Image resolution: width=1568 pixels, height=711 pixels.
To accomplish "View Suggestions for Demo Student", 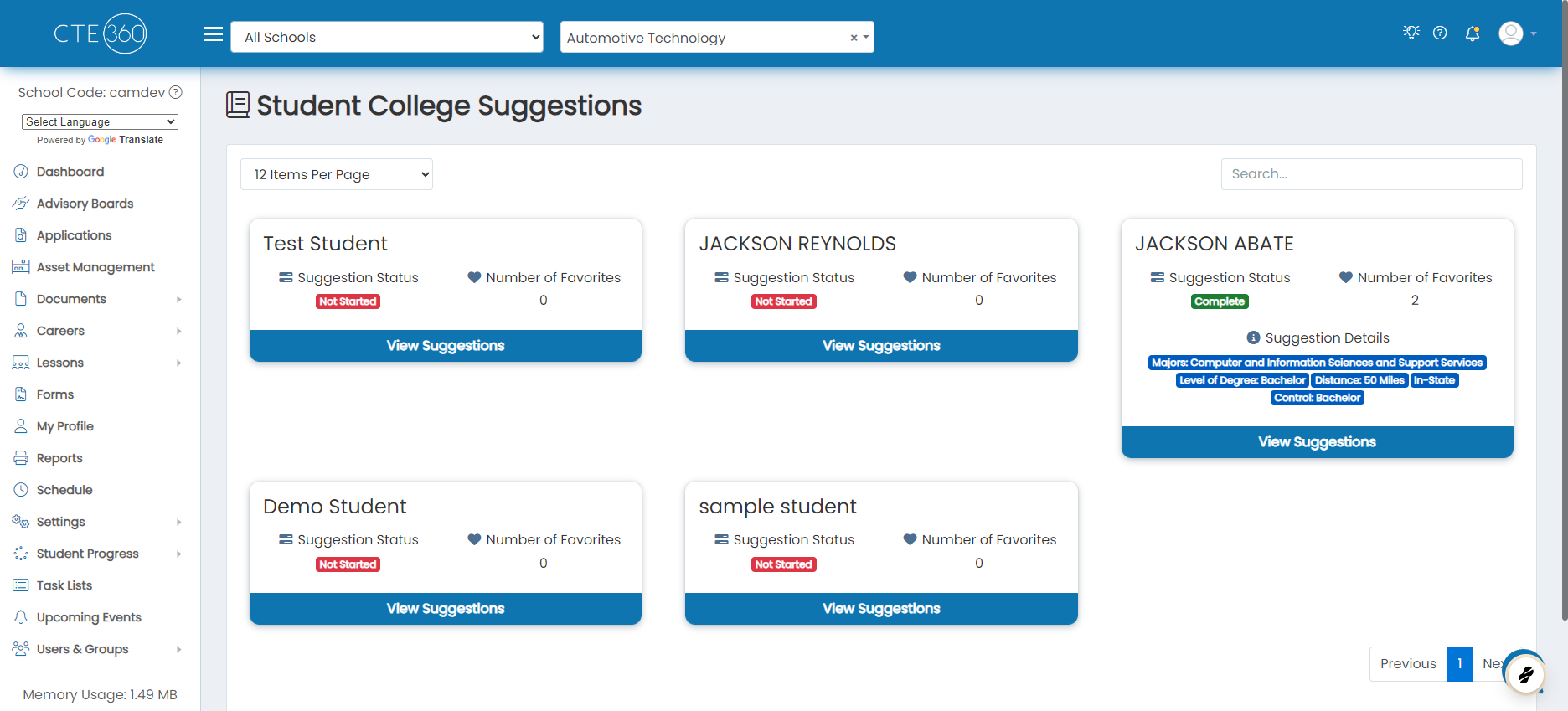I will (446, 609).
